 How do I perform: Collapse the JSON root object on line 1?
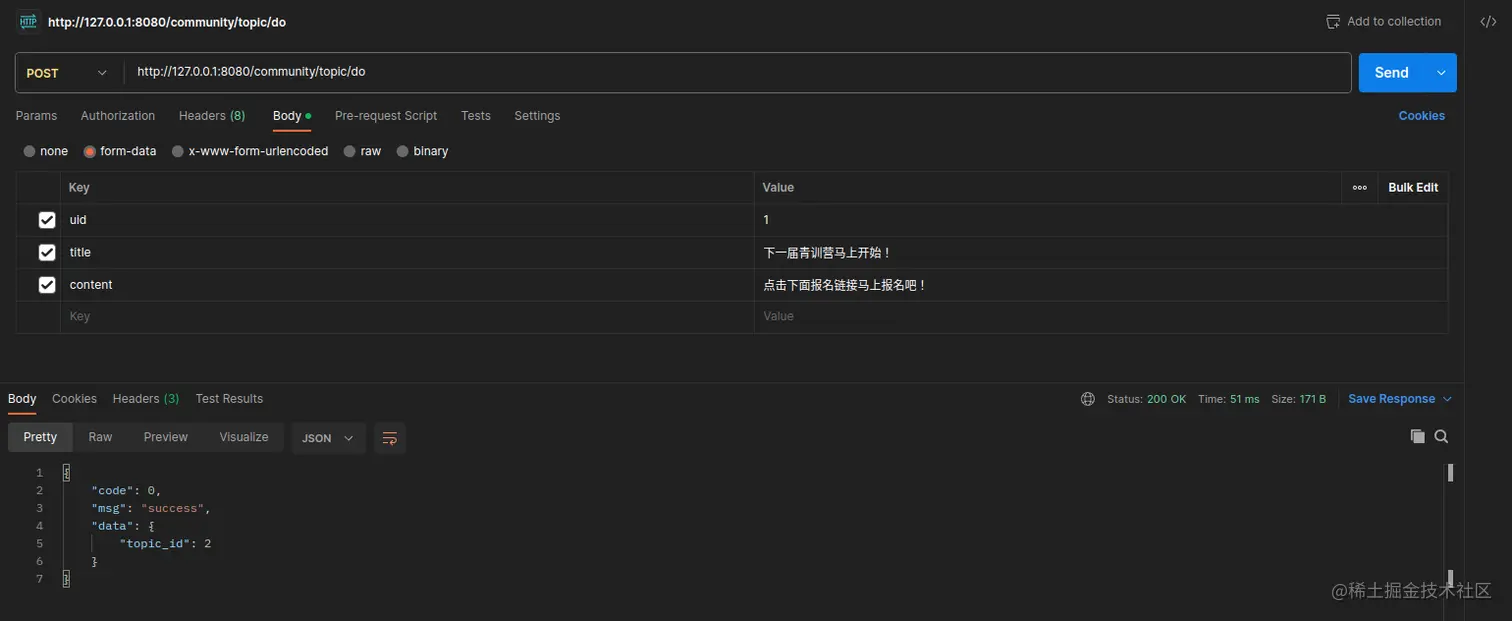pyautogui.click(x=67, y=472)
